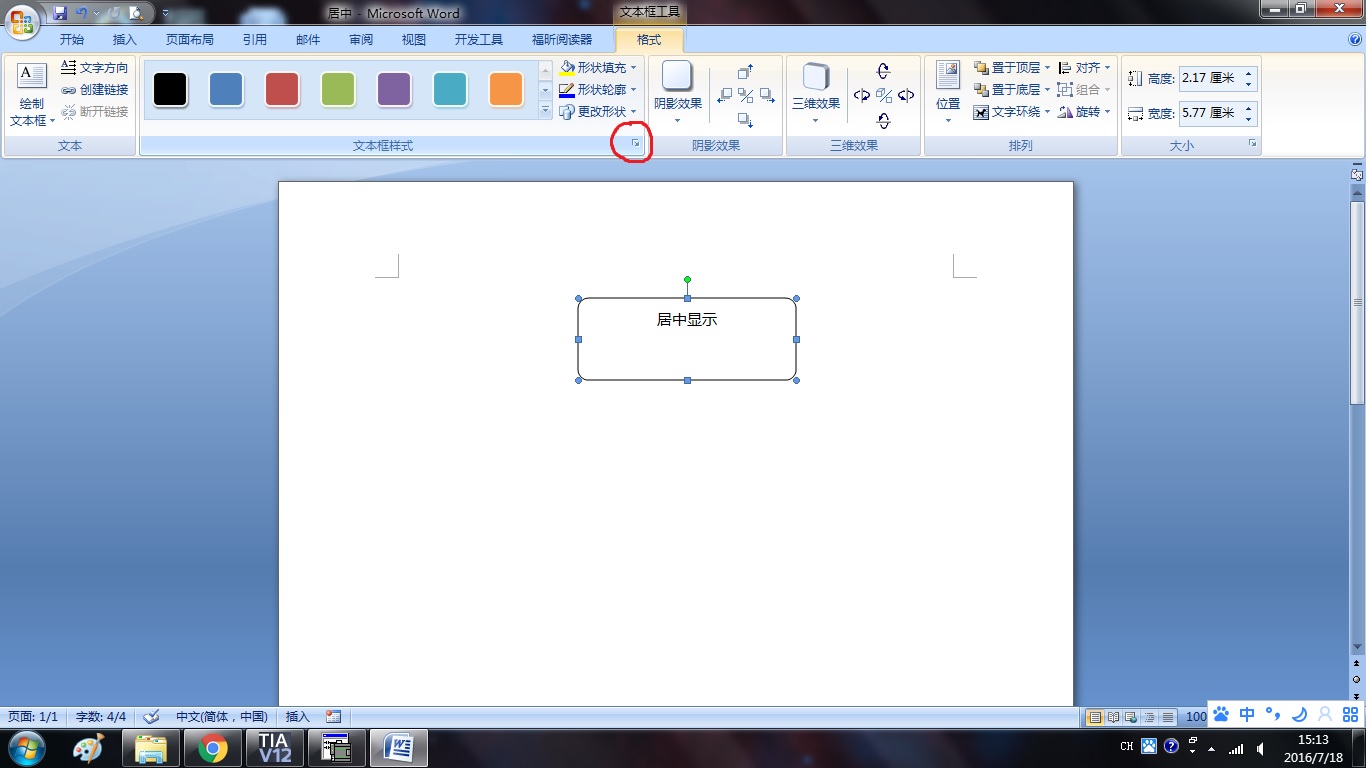1366x768 pixels.
Task: Nudge shadow down
Action: pyautogui.click(x=745, y=120)
